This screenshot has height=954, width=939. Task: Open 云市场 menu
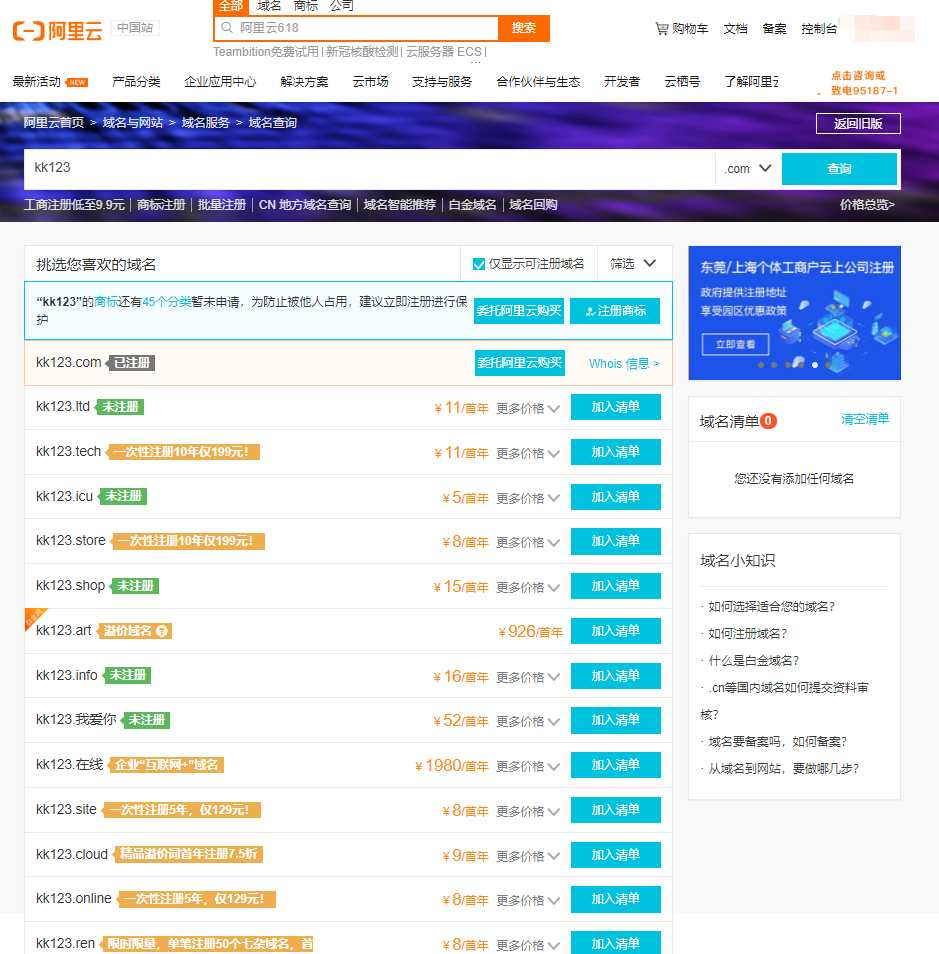370,82
